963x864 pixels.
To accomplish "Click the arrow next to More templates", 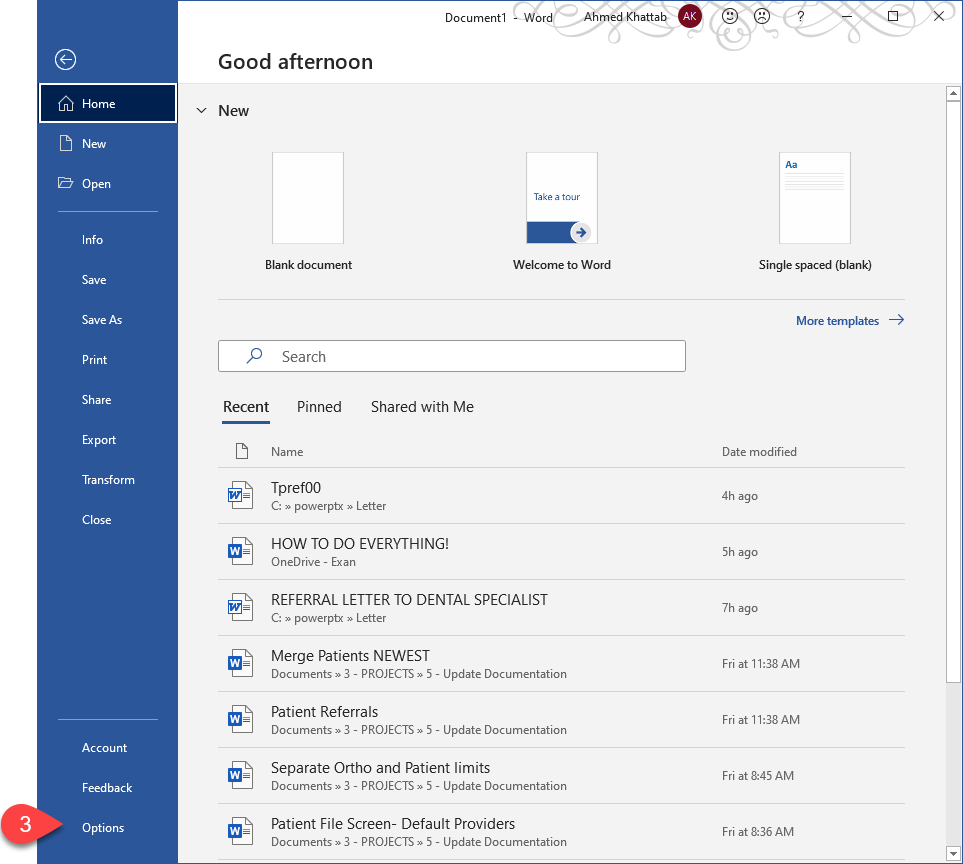I will tap(897, 320).
